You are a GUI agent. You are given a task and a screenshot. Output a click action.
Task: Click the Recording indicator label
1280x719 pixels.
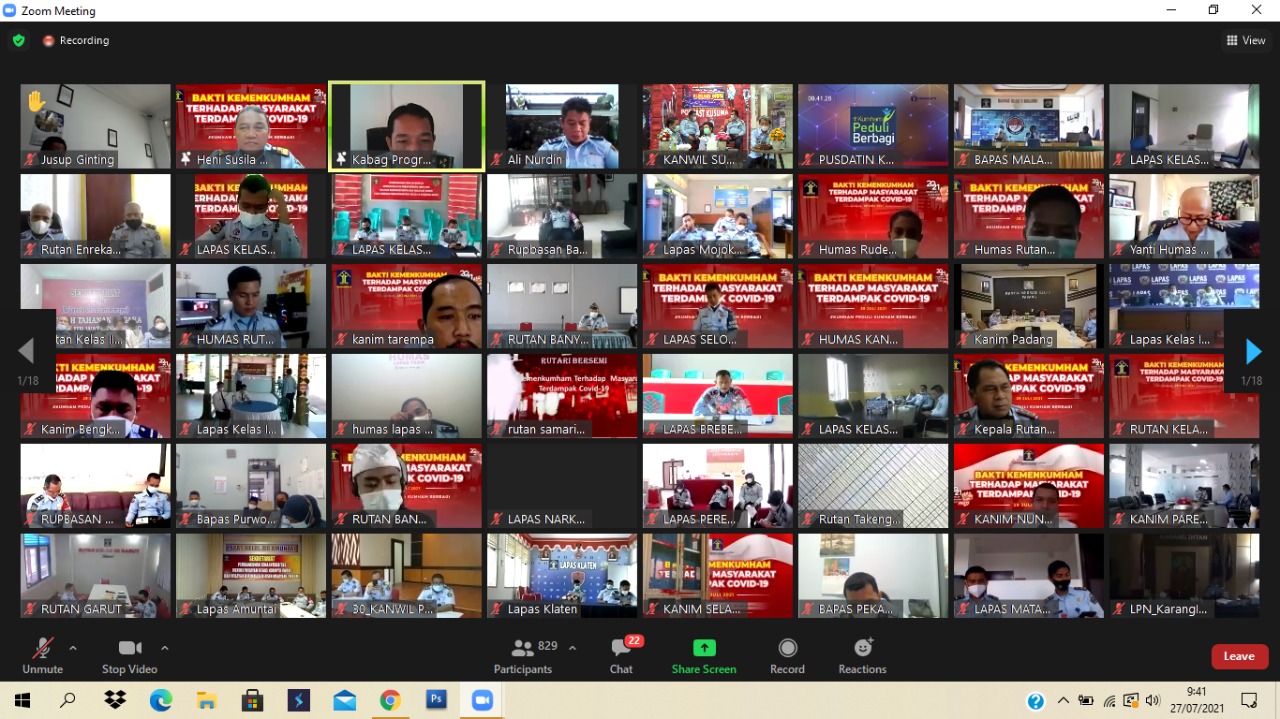pyautogui.click(x=76, y=41)
